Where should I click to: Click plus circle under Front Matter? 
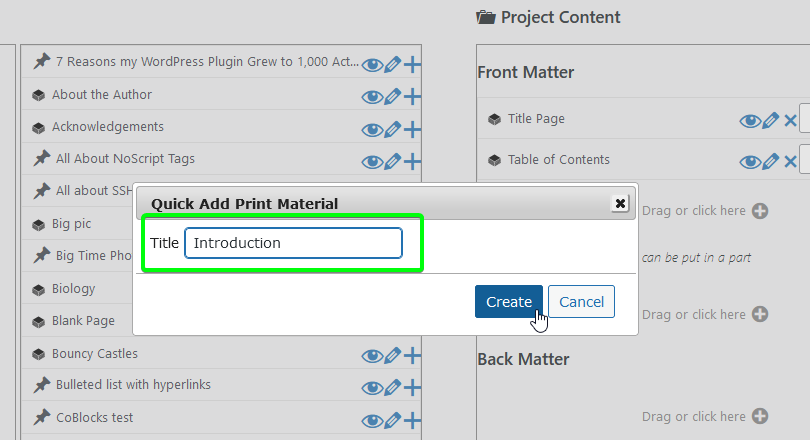pyautogui.click(x=760, y=211)
